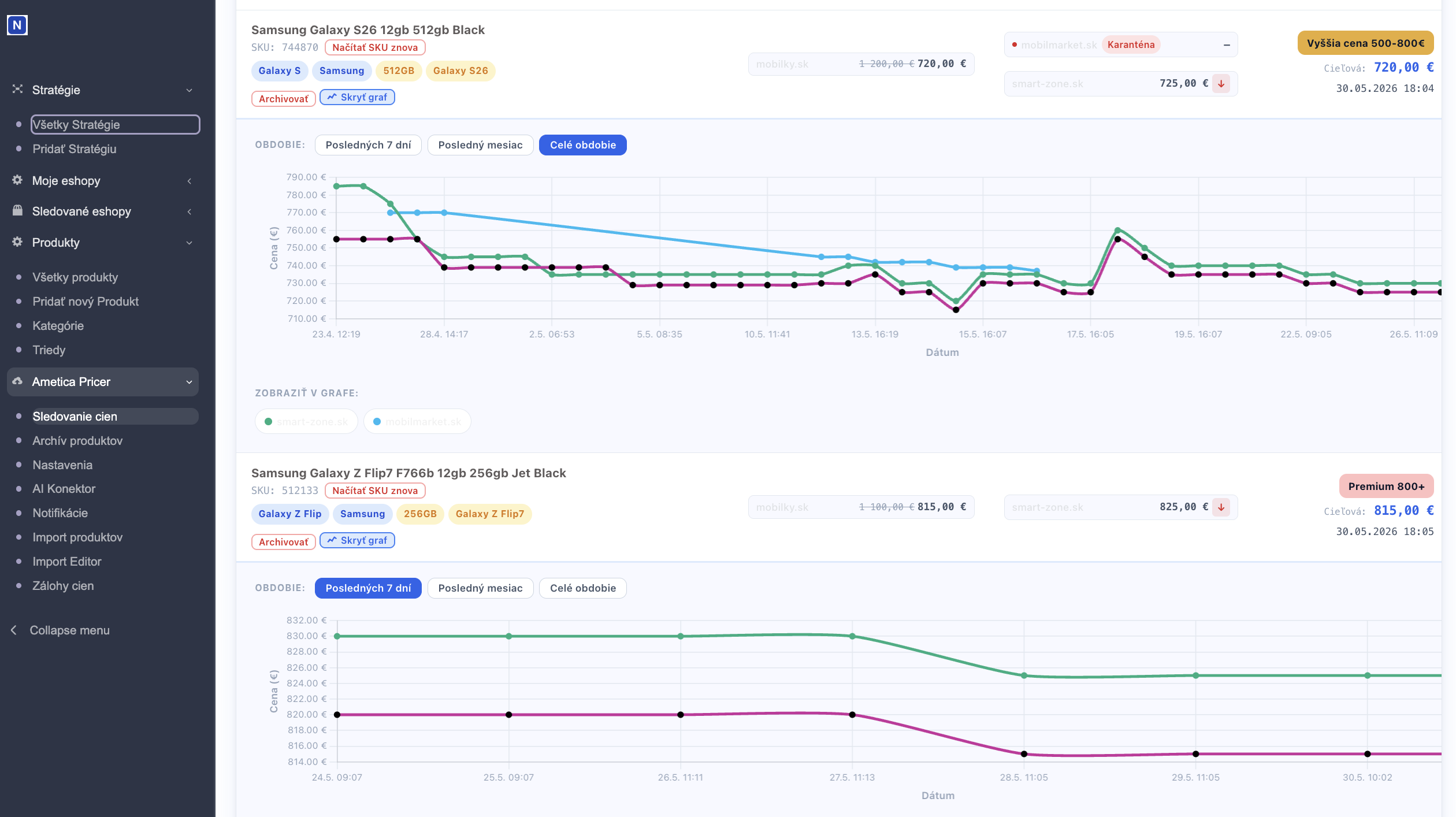Hide graph for Galaxy Z Flip7
The height and width of the screenshot is (817, 1456).
point(357,540)
